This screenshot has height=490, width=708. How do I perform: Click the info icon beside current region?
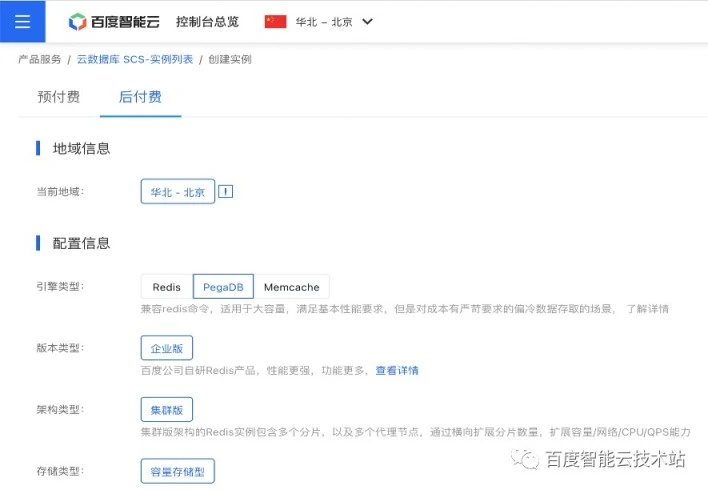click(x=225, y=191)
